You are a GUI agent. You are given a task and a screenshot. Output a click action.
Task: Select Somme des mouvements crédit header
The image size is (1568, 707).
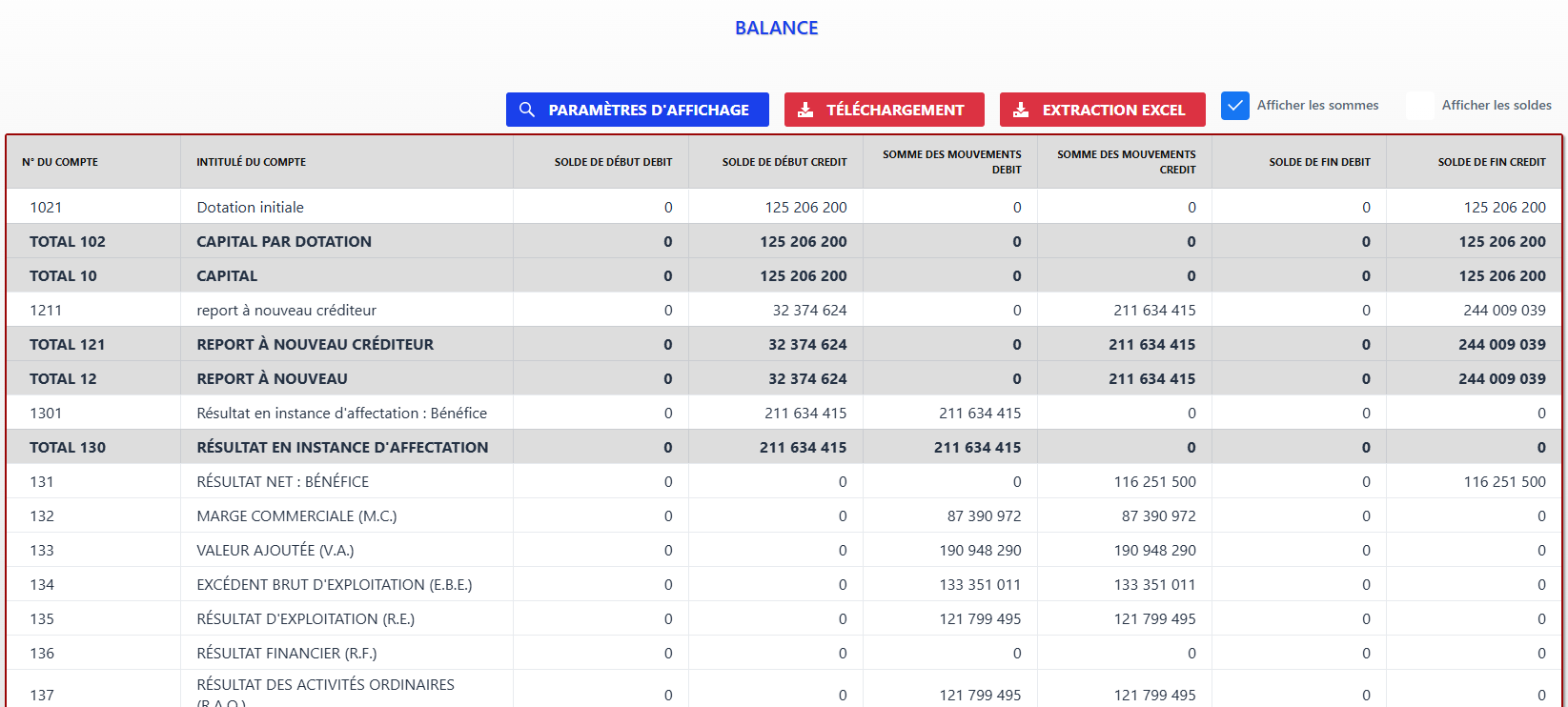click(x=1126, y=162)
